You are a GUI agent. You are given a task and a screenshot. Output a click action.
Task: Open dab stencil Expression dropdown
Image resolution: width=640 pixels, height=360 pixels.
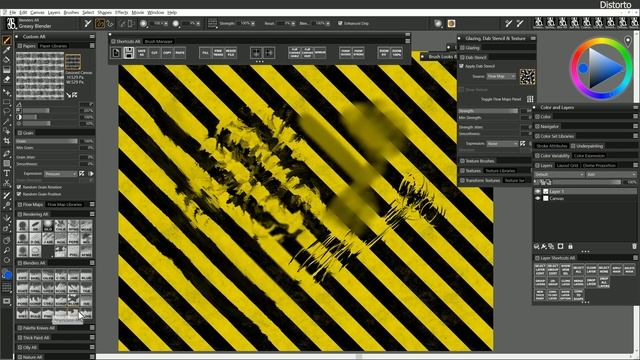[x=502, y=144]
